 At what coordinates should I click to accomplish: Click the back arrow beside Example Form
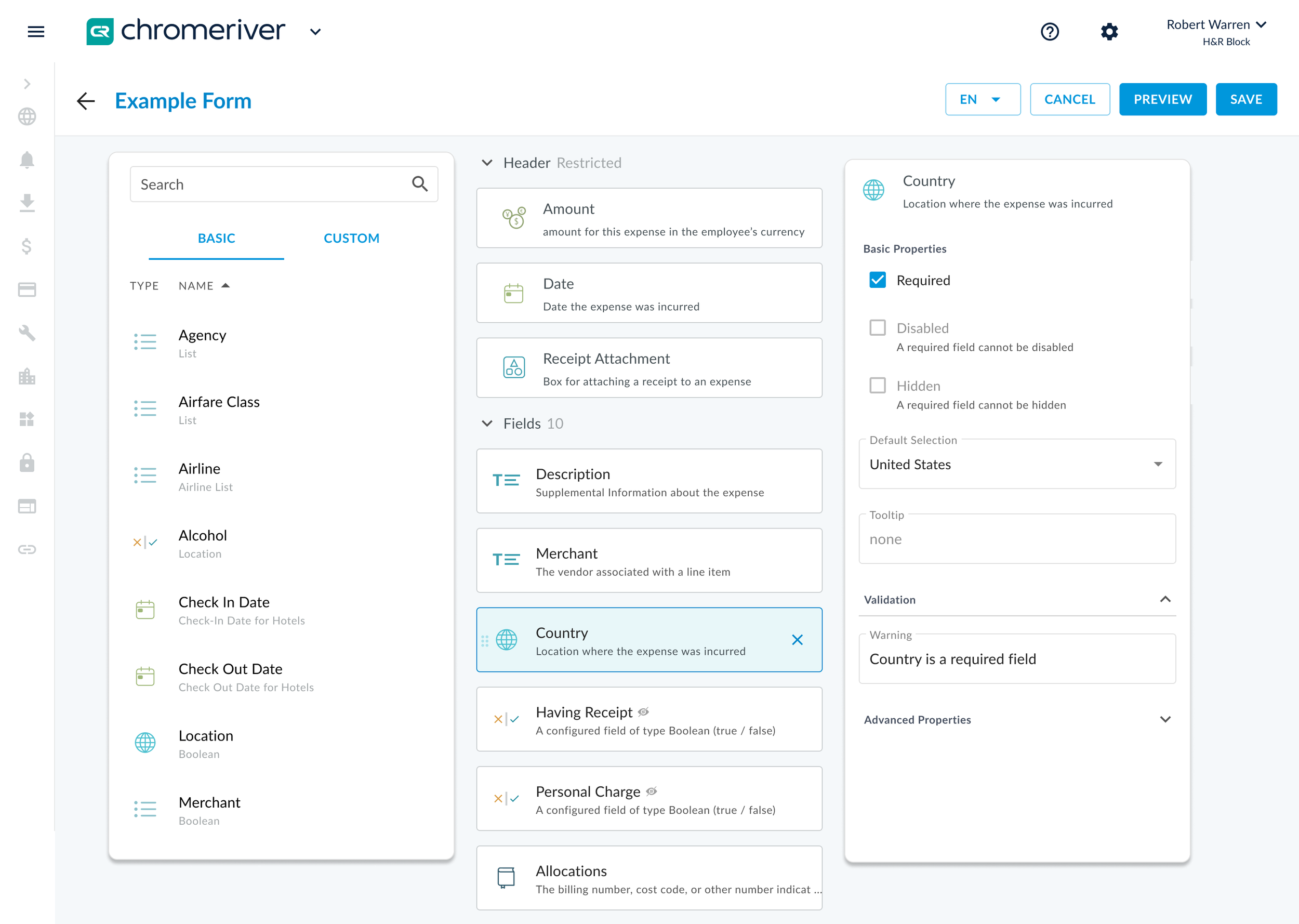pos(85,101)
